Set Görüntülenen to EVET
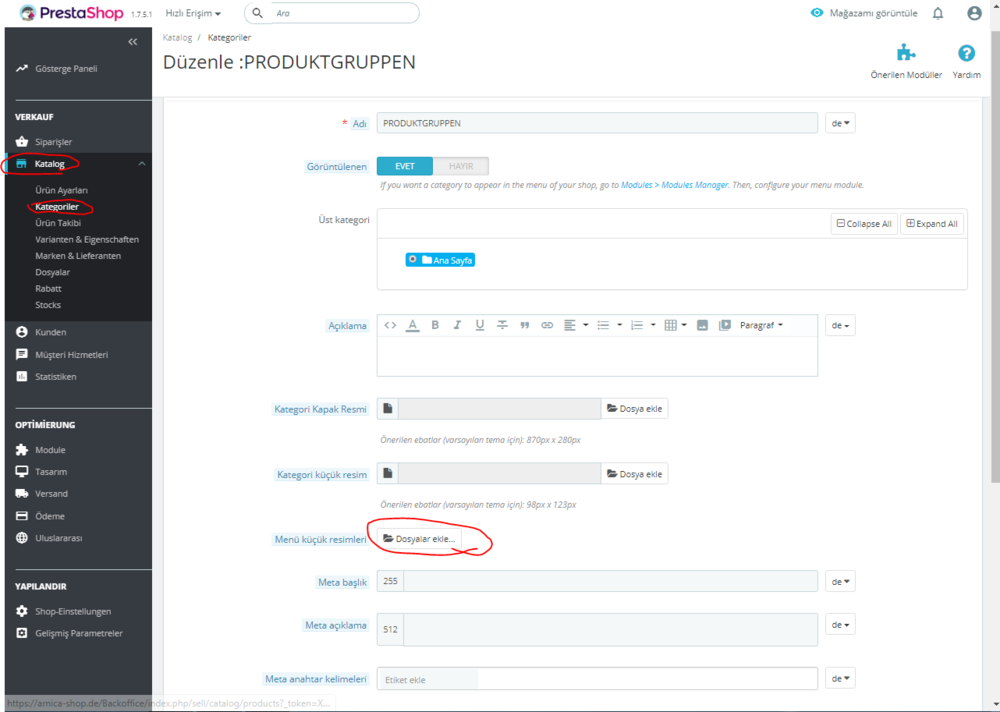 pyautogui.click(x=404, y=166)
